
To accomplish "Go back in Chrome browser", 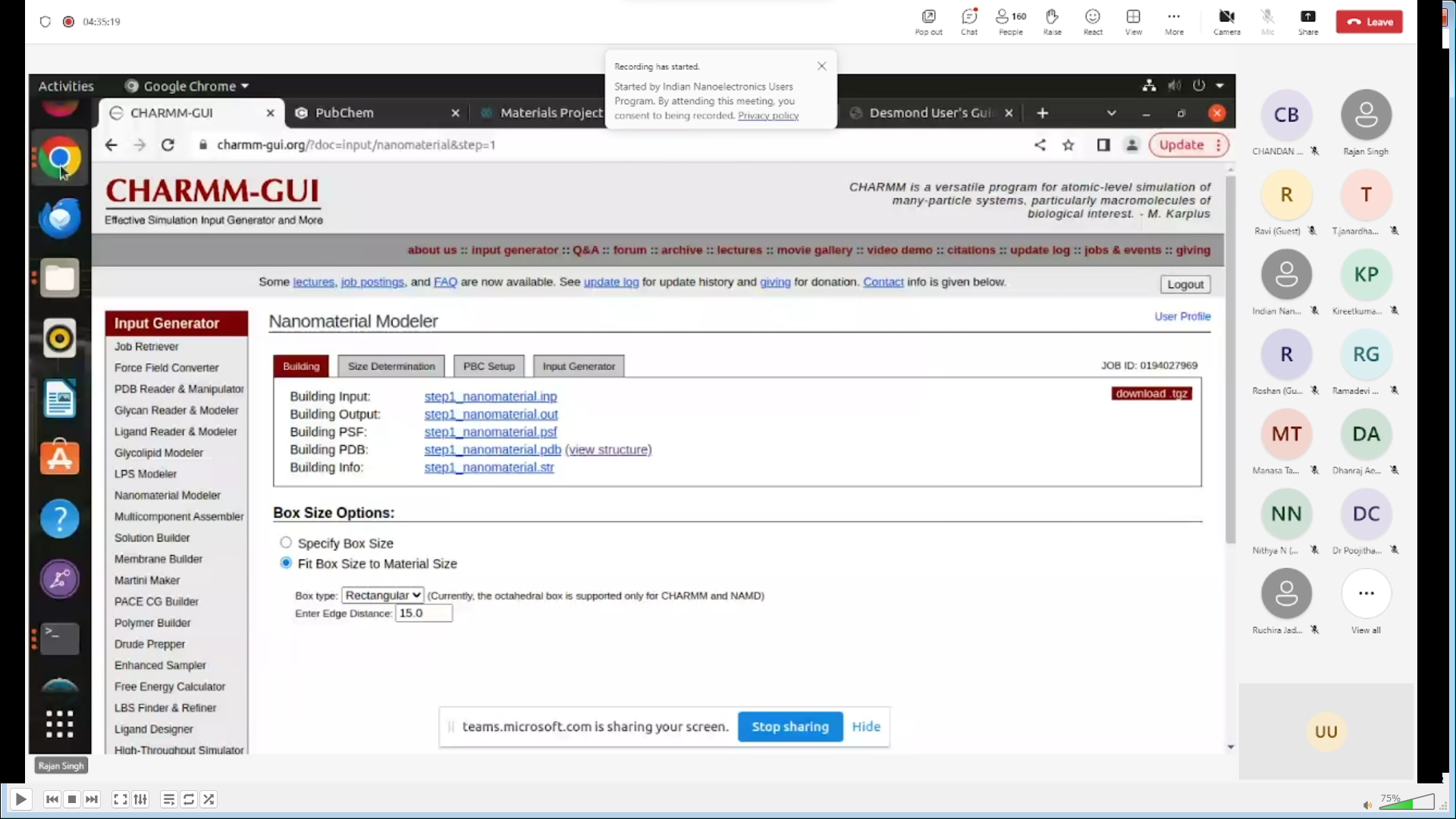I will (x=111, y=145).
